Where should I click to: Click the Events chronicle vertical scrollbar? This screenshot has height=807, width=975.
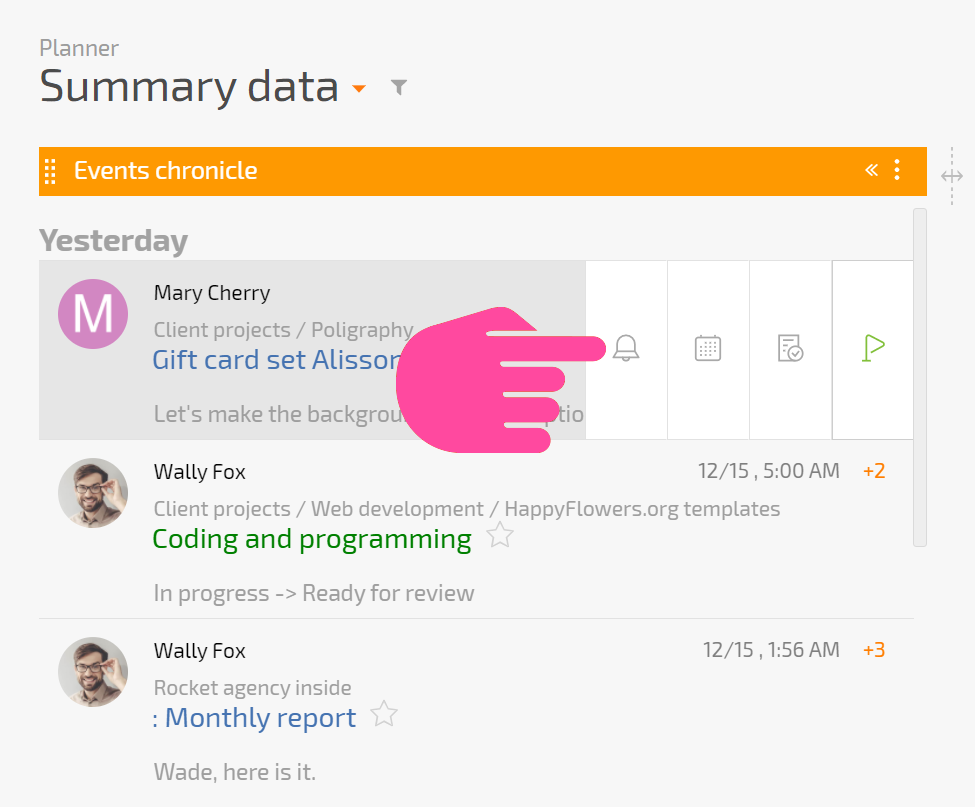point(920,377)
